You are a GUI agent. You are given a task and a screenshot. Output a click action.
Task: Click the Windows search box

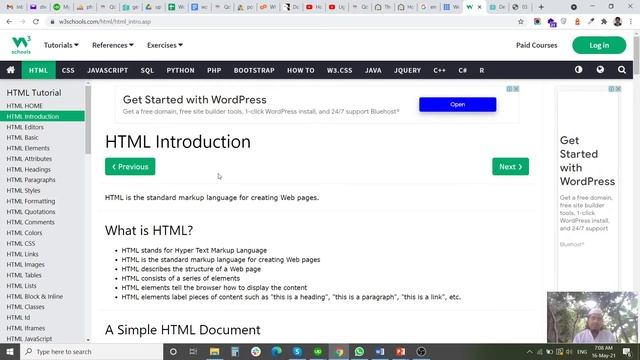pos(92,351)
